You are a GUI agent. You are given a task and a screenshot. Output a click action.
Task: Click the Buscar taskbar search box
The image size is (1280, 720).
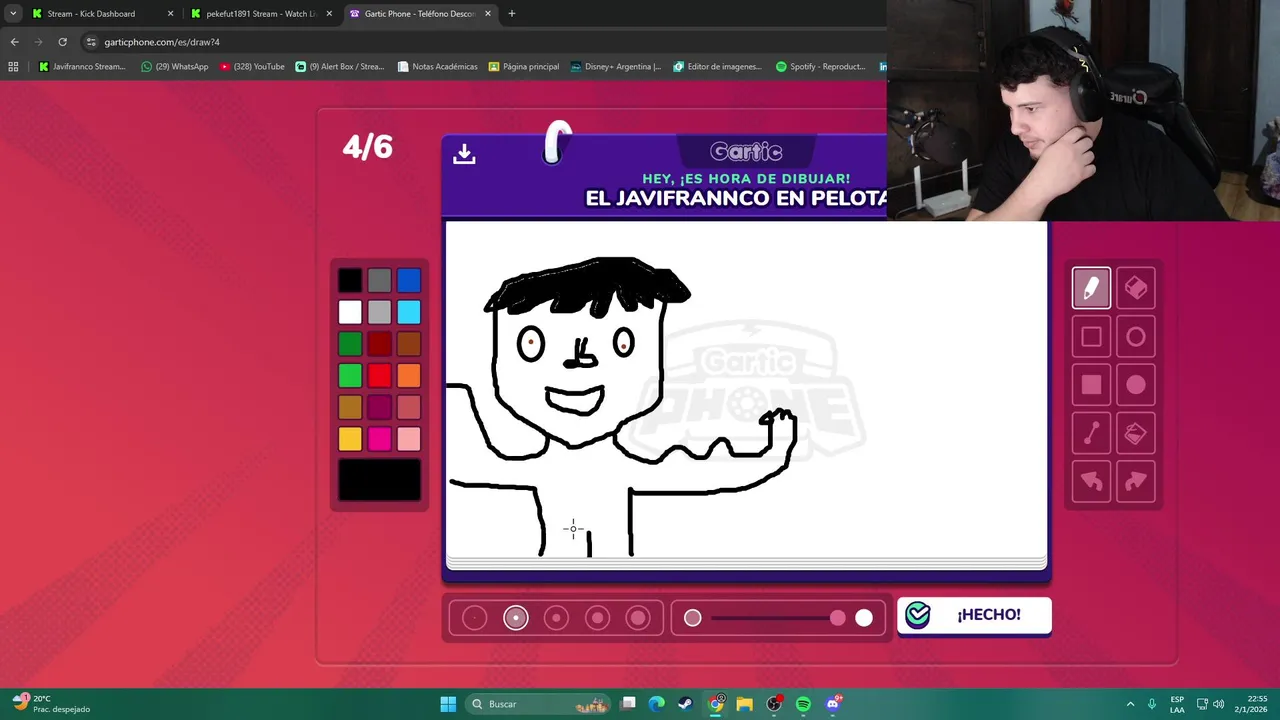click(538, 704)
